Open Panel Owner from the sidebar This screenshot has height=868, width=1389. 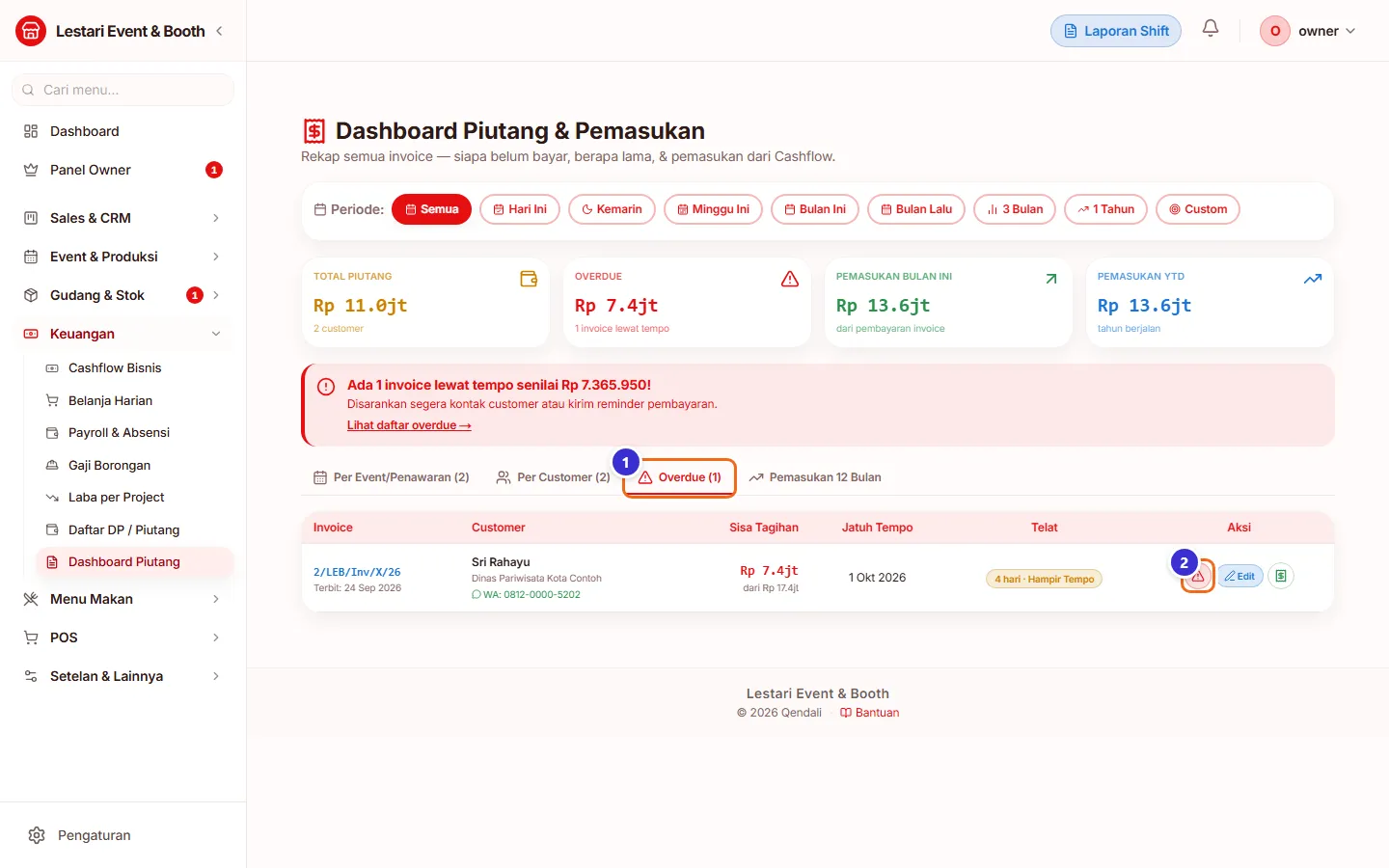(123, 170)
